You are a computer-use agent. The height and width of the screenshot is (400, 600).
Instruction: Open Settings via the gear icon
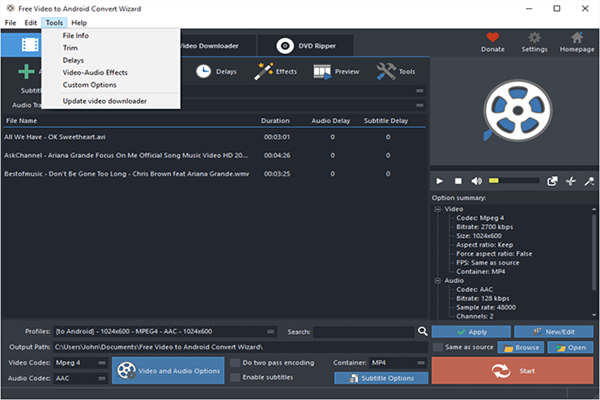534,36
